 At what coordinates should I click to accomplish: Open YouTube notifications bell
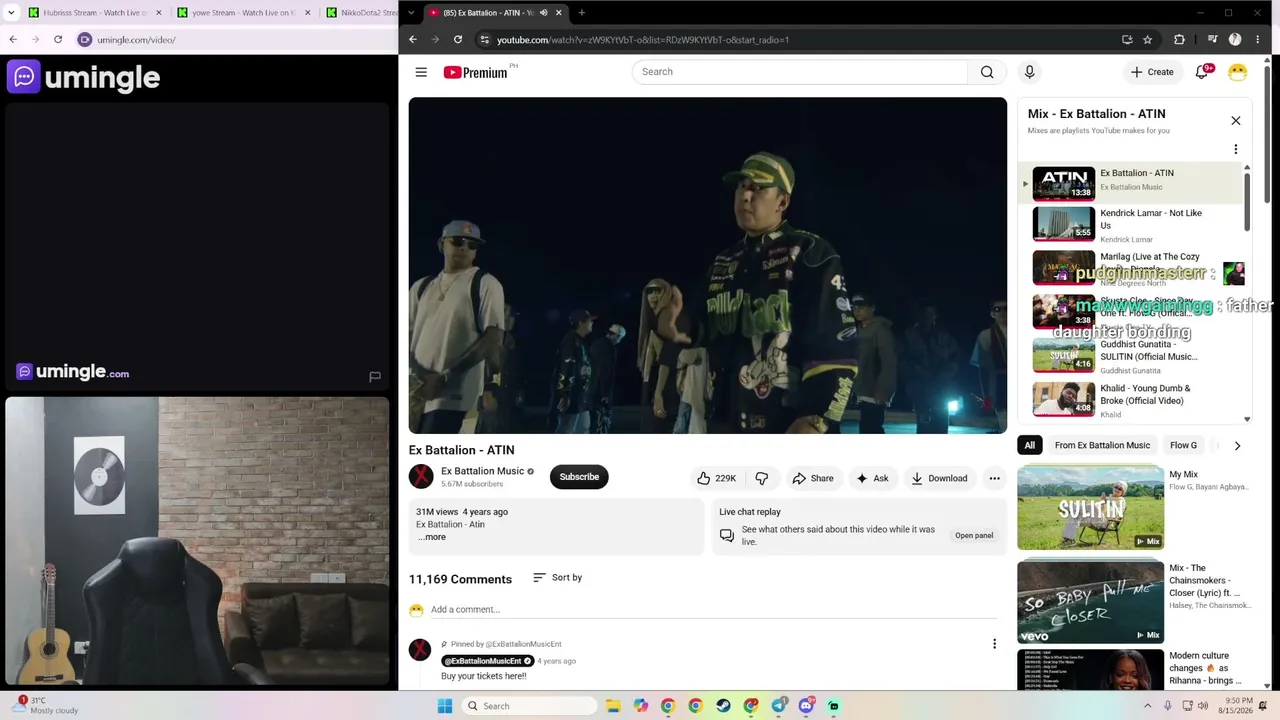click(1202, 72)
